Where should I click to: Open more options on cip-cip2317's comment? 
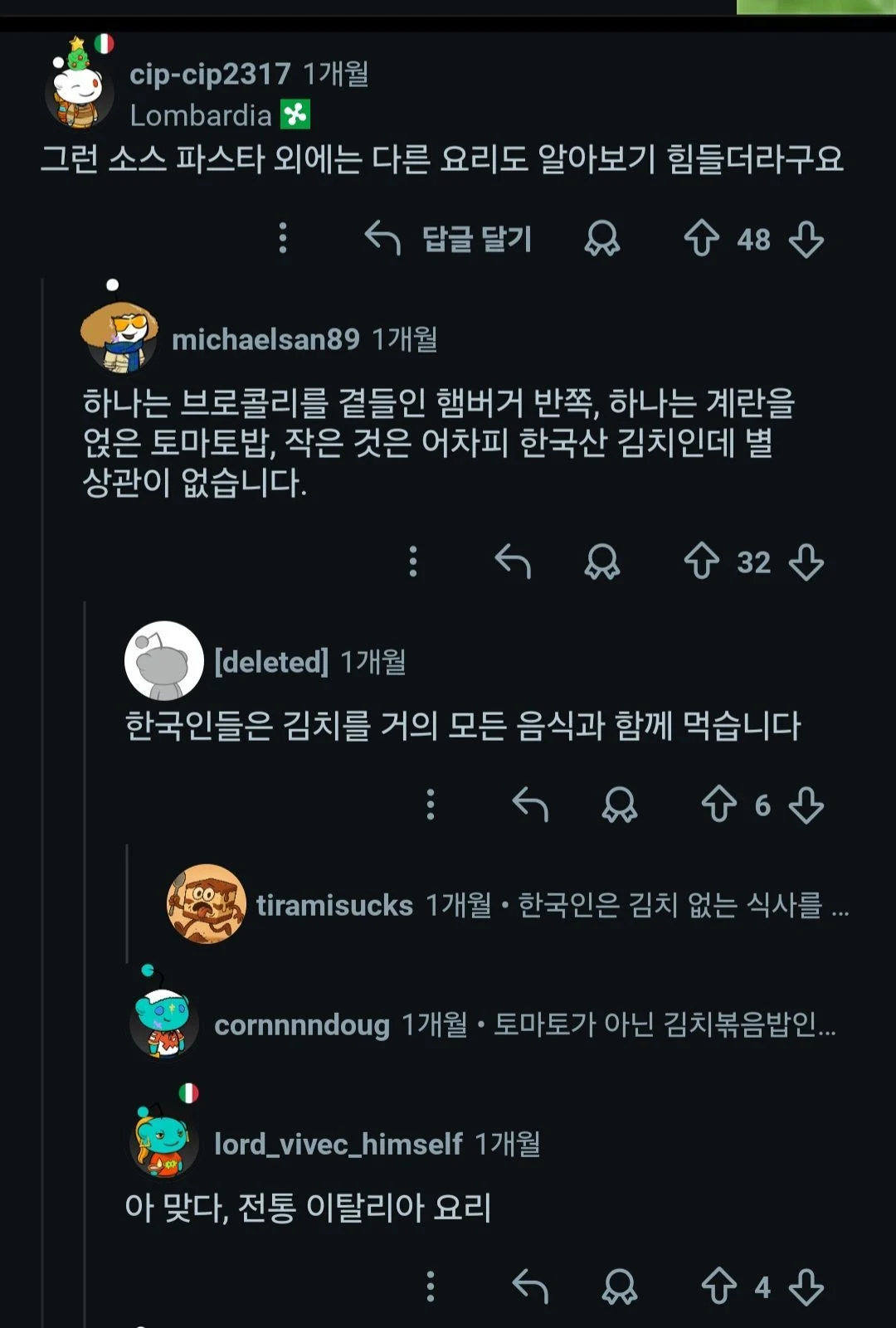[283, 239]
